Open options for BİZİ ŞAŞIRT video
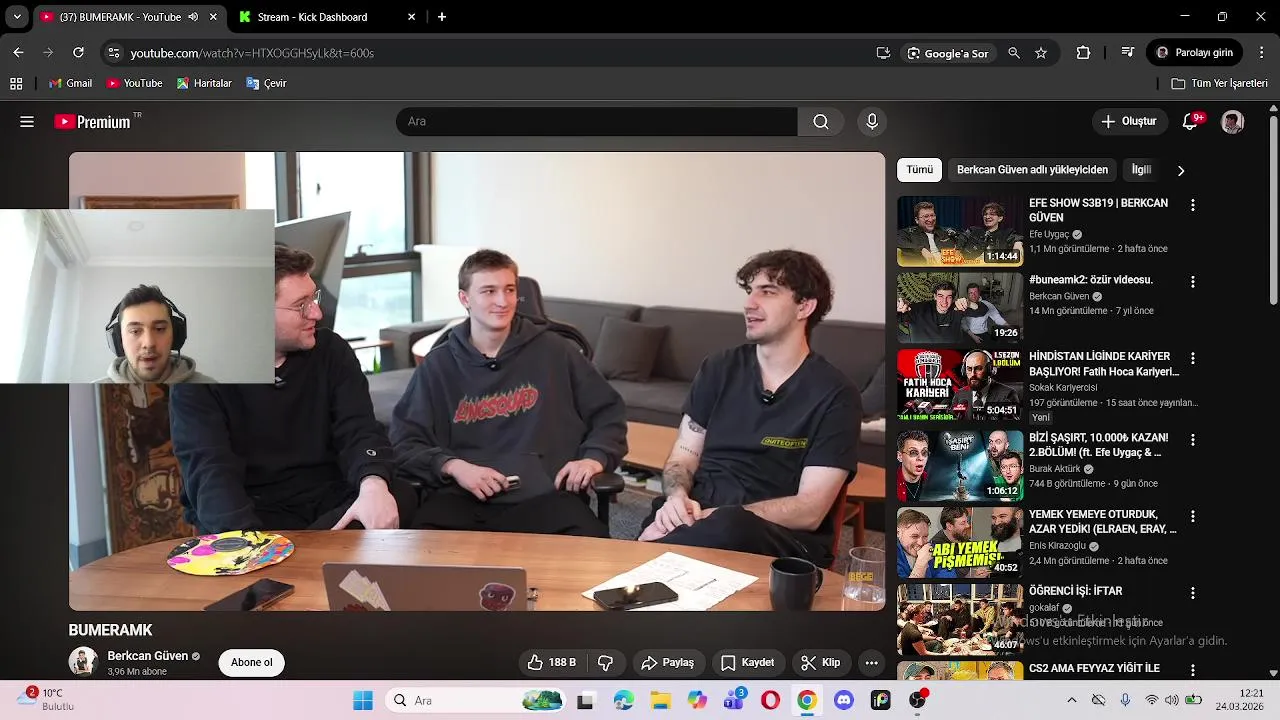Viewport: 1280px width, 720px height. (x=1192, y=440)
